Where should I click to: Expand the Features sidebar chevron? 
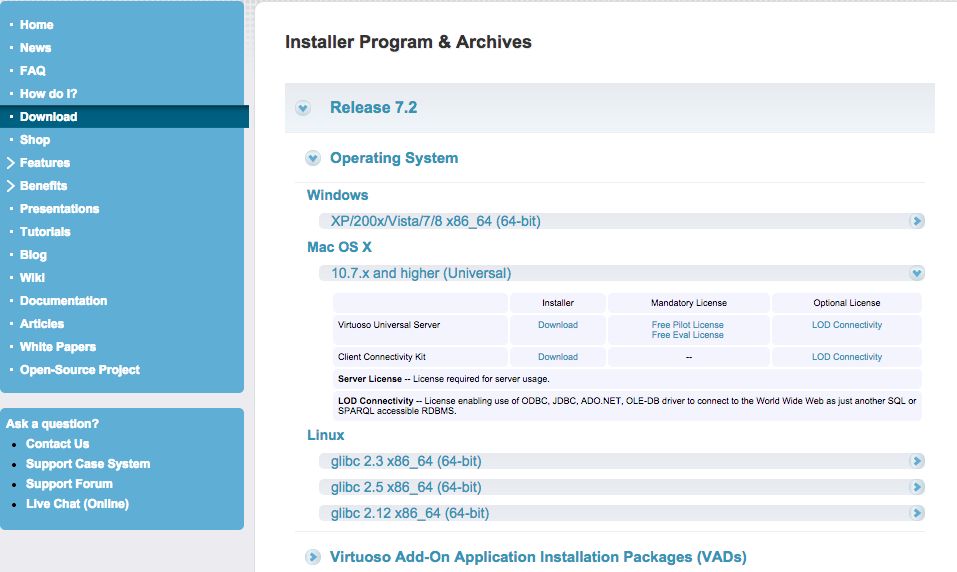click(10, 163)
